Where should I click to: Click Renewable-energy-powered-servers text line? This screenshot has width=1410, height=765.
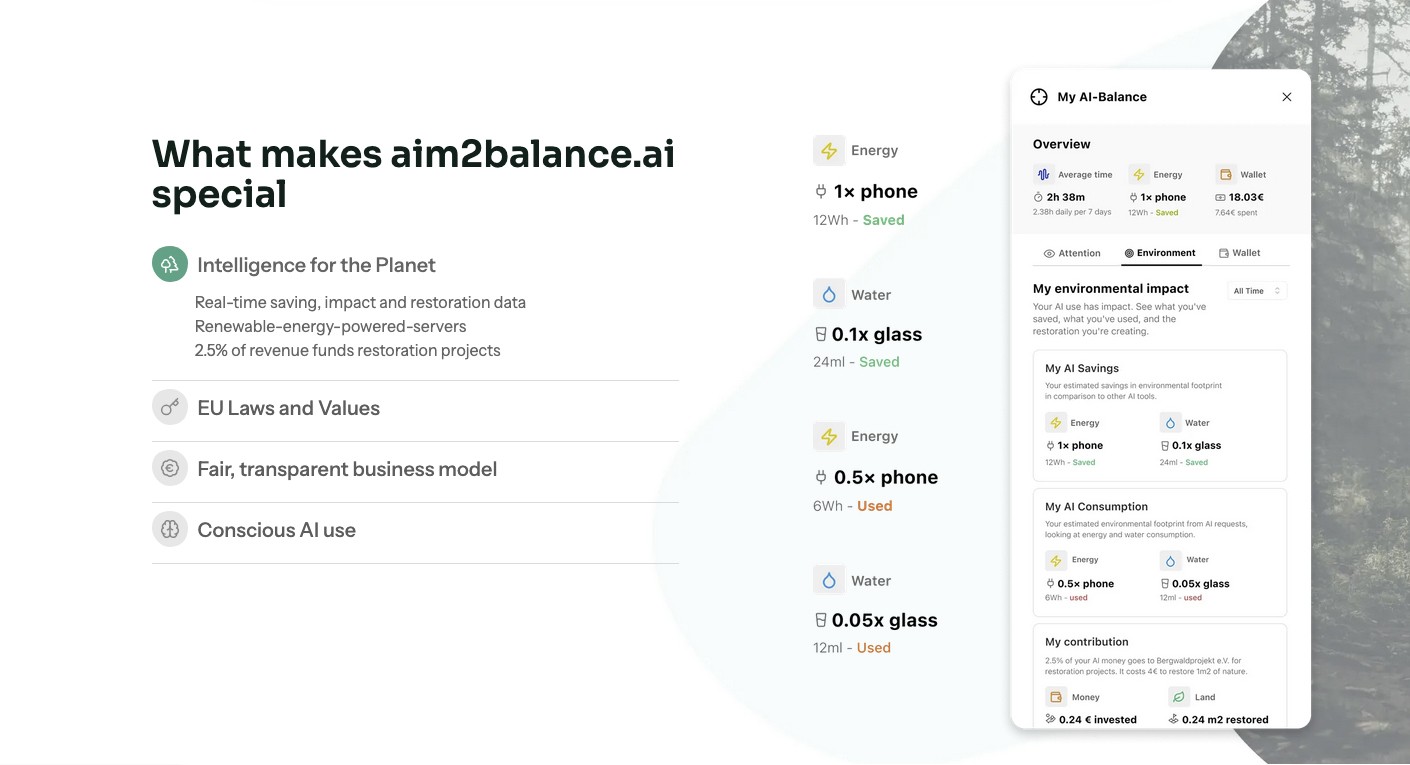331,326
